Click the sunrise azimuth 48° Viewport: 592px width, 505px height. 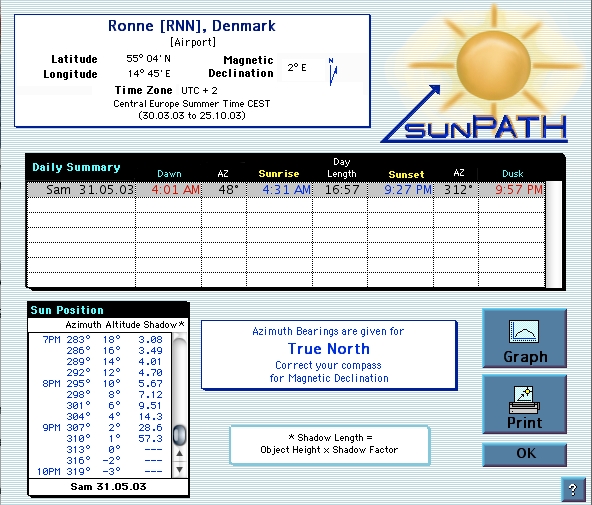point(228,189)
